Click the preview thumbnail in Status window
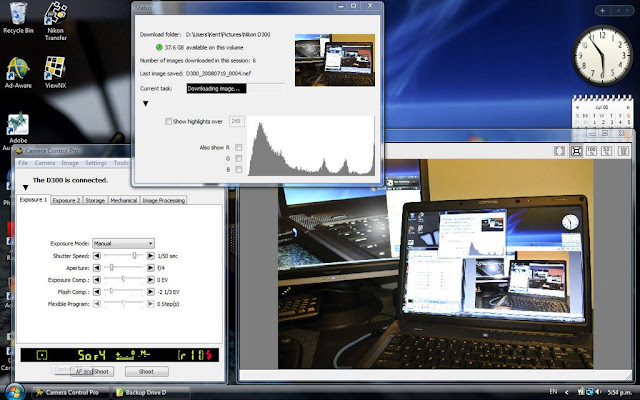 335,60
